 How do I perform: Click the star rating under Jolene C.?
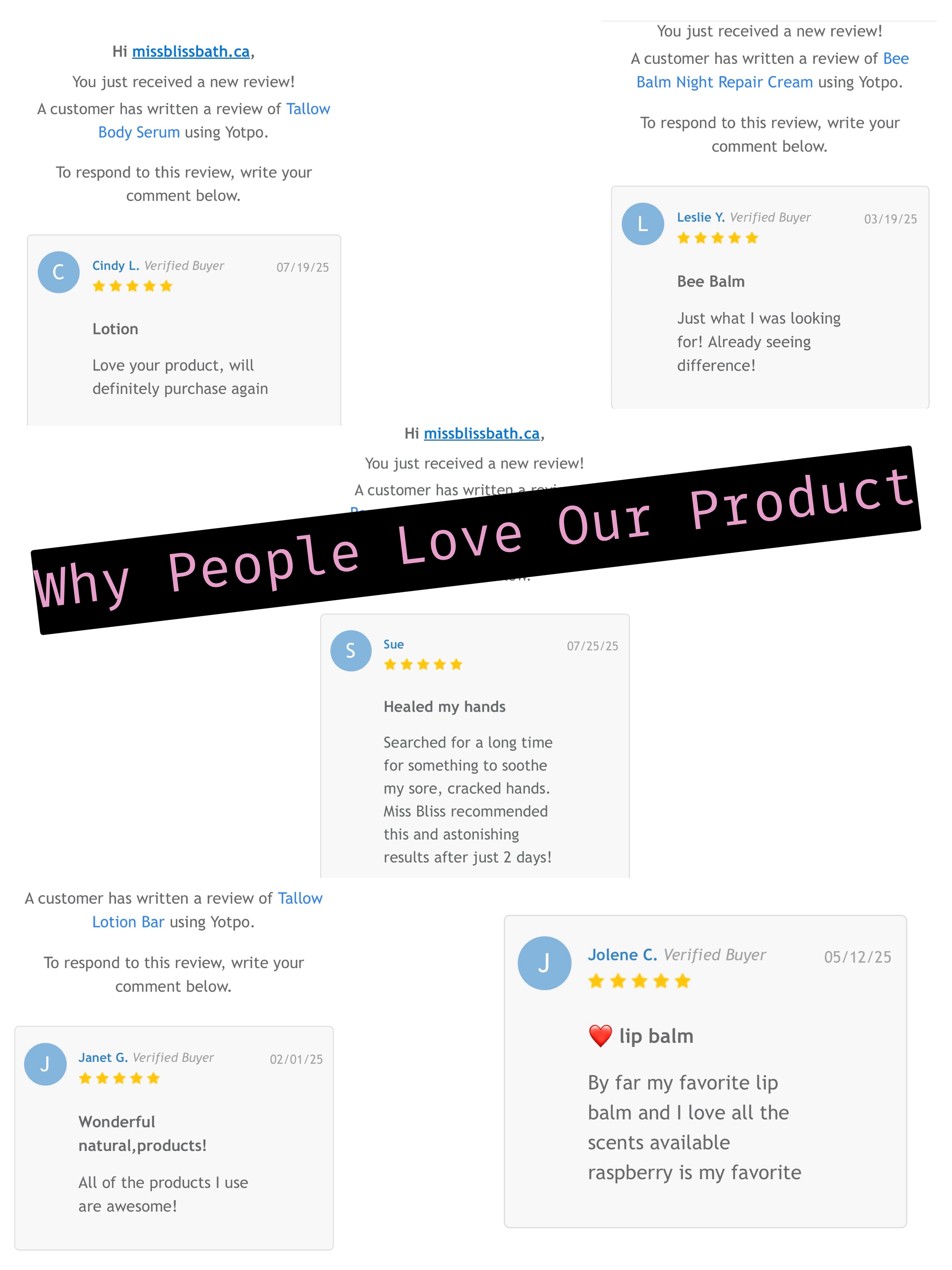[639, 981]
